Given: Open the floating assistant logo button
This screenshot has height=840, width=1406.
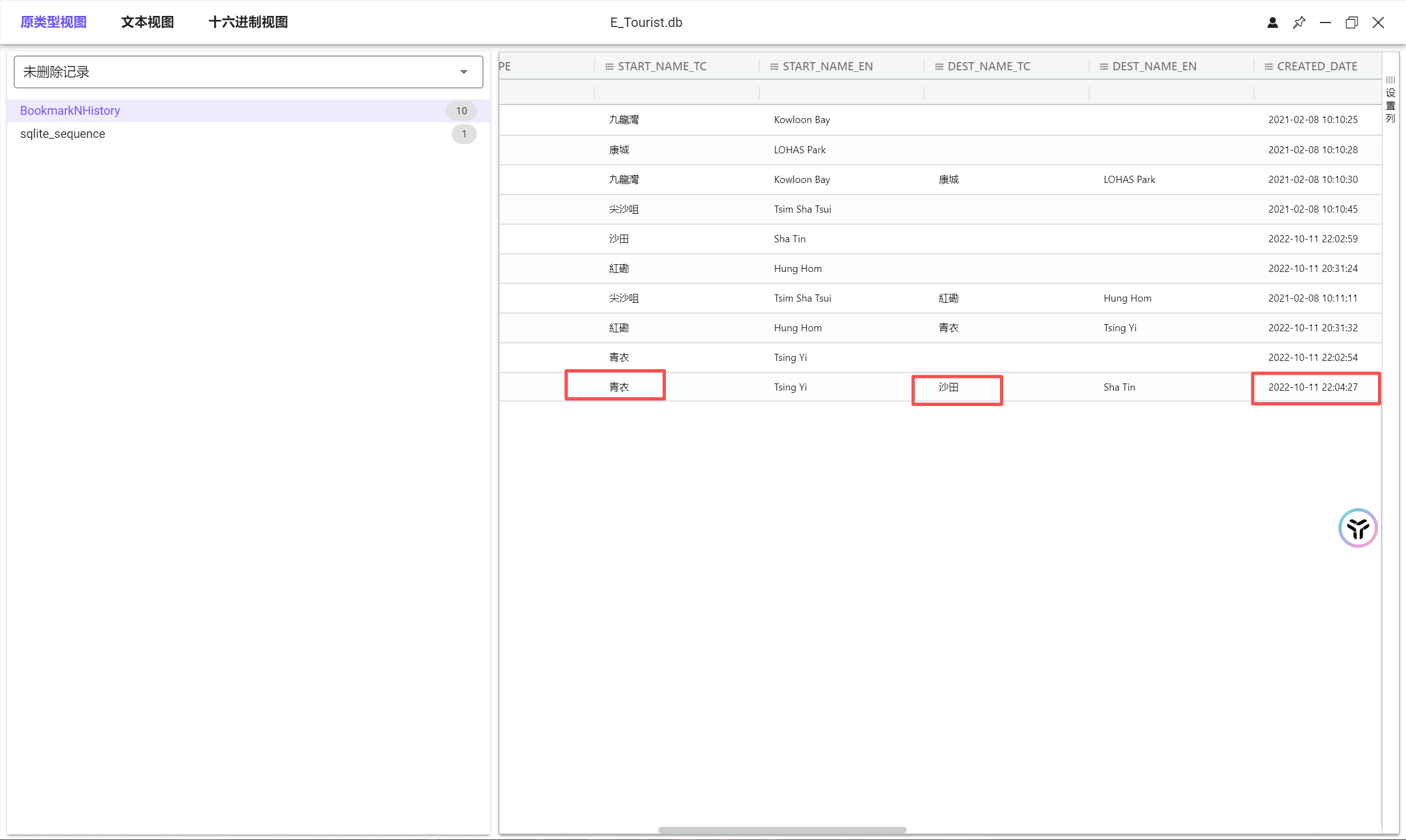Looking at the screenshot, I should 1357,527.
